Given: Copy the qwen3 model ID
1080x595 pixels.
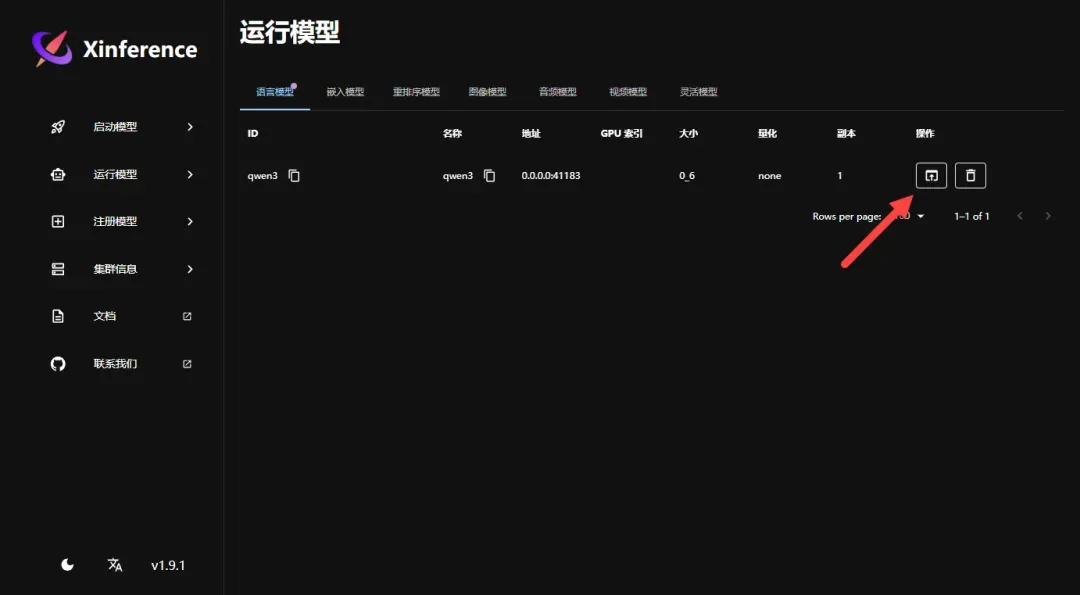Looking at the screenshot, I should click(294, 176).
